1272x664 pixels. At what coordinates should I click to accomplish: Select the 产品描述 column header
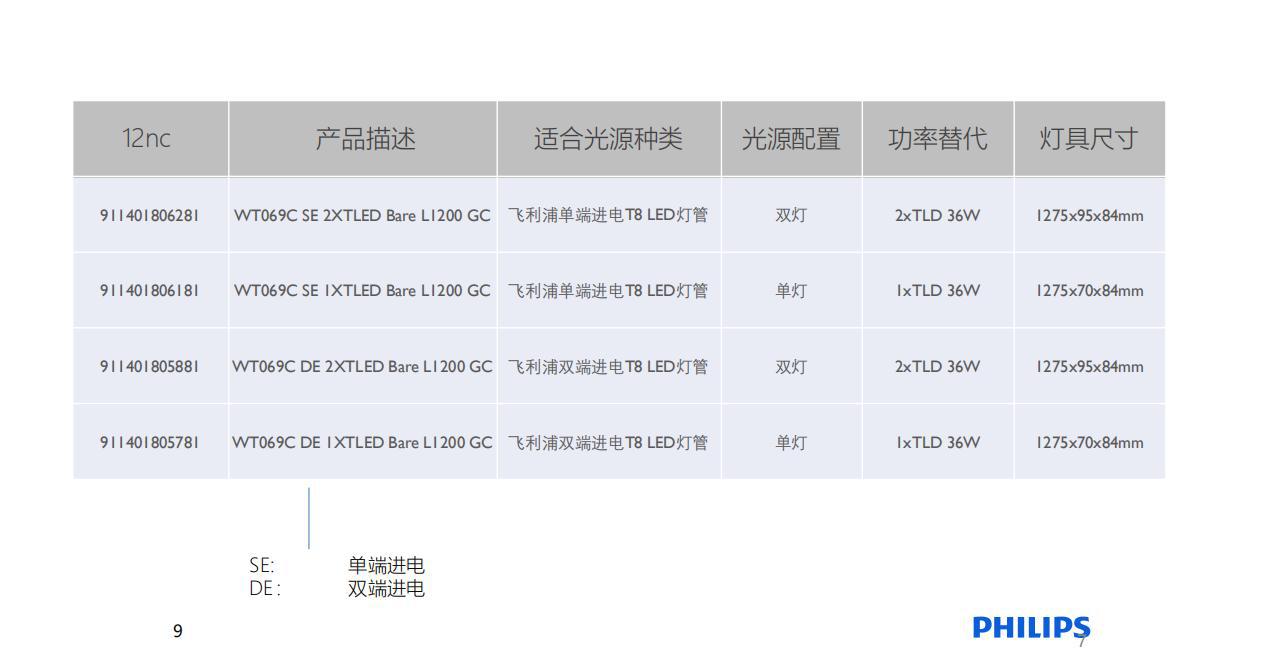pos(363,139)
